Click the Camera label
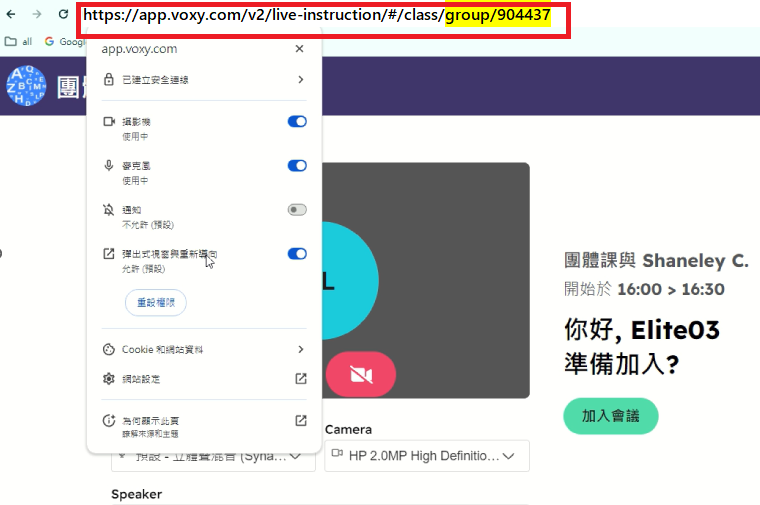760x505 pixels. tap(348, 429)
